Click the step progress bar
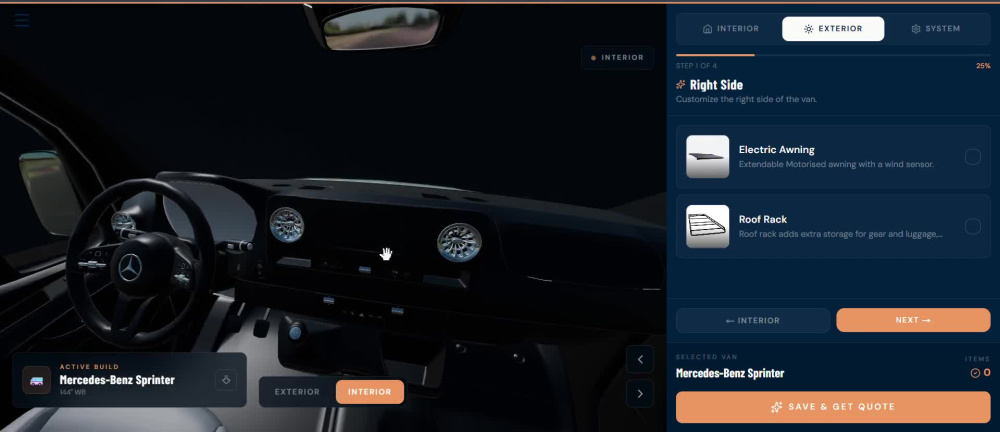 833,56
